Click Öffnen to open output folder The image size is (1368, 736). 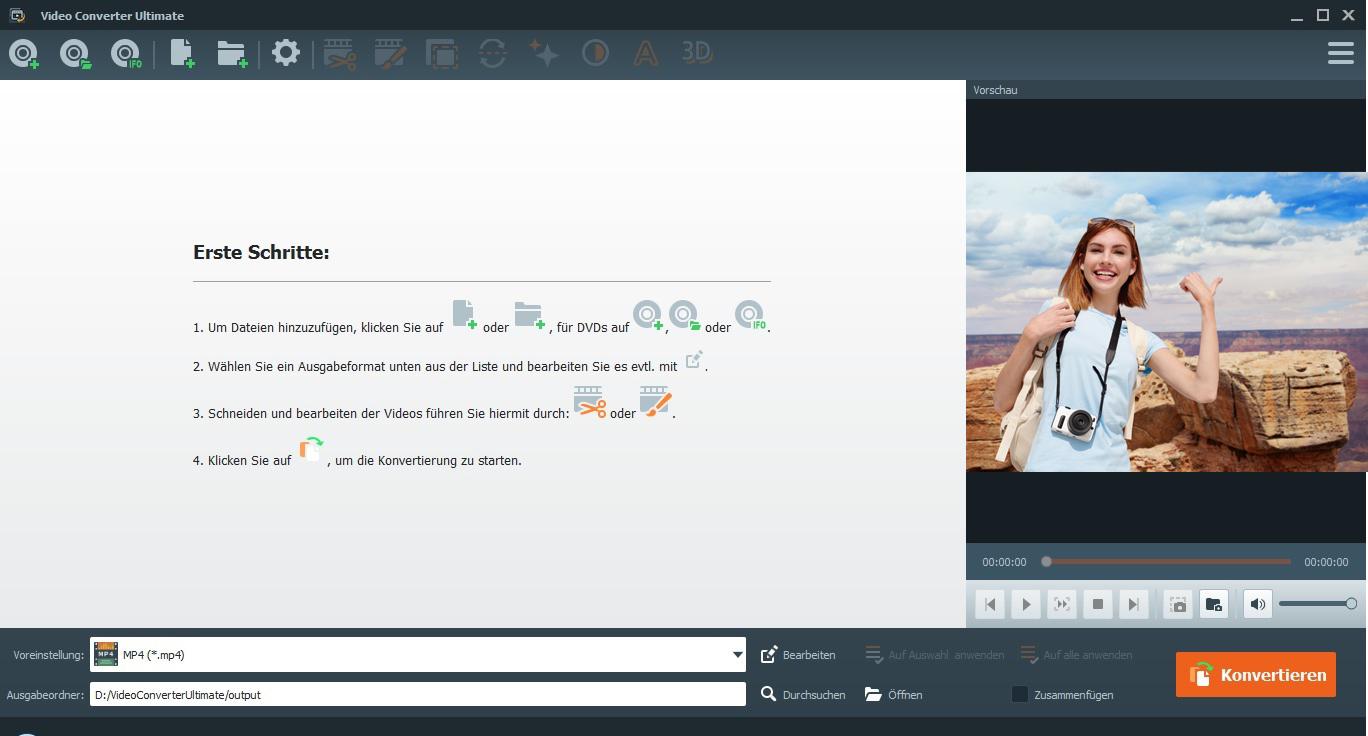click(x=894, y=694)
